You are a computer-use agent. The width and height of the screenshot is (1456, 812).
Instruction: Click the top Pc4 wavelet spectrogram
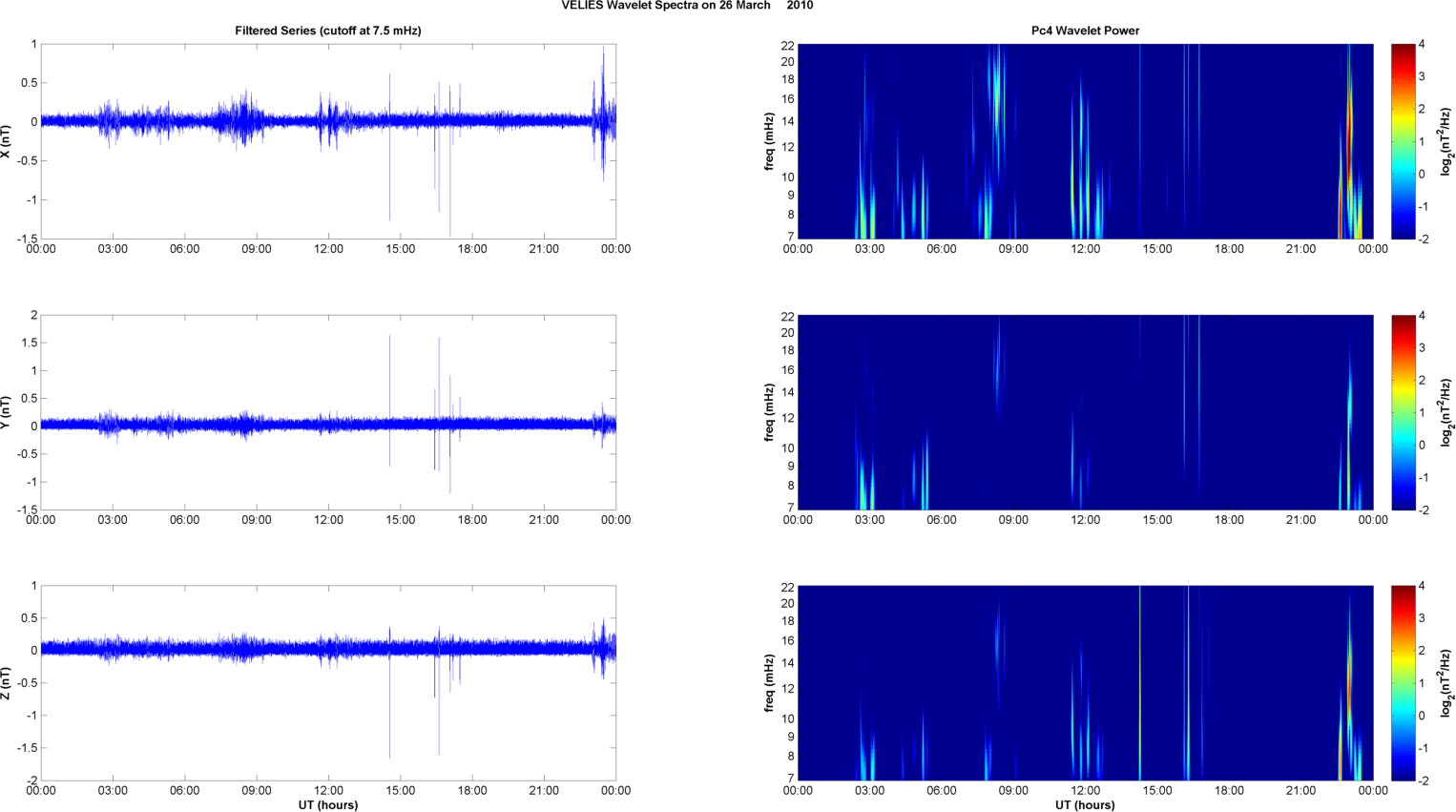point(1085,141)
